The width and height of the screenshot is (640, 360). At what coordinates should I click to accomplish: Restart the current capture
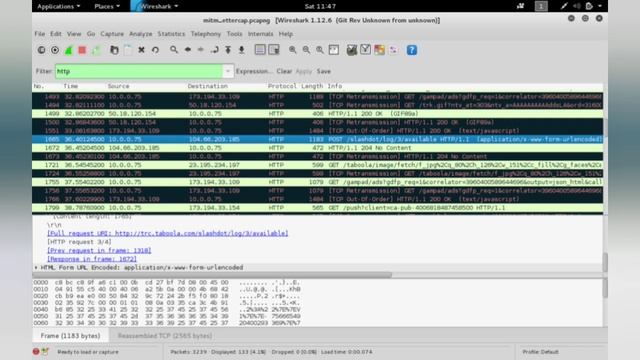coord(96,50)
